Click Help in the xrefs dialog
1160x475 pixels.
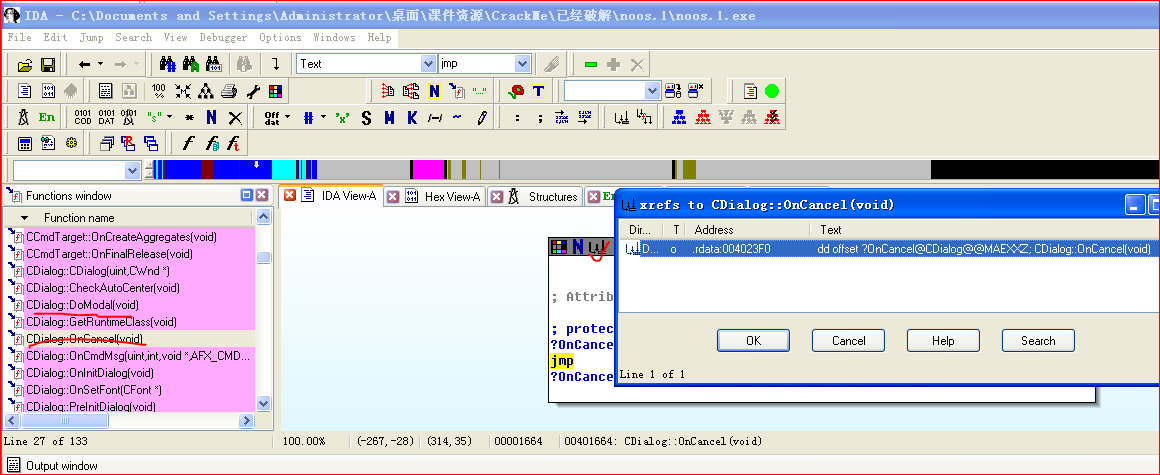(x=943, y=340)
